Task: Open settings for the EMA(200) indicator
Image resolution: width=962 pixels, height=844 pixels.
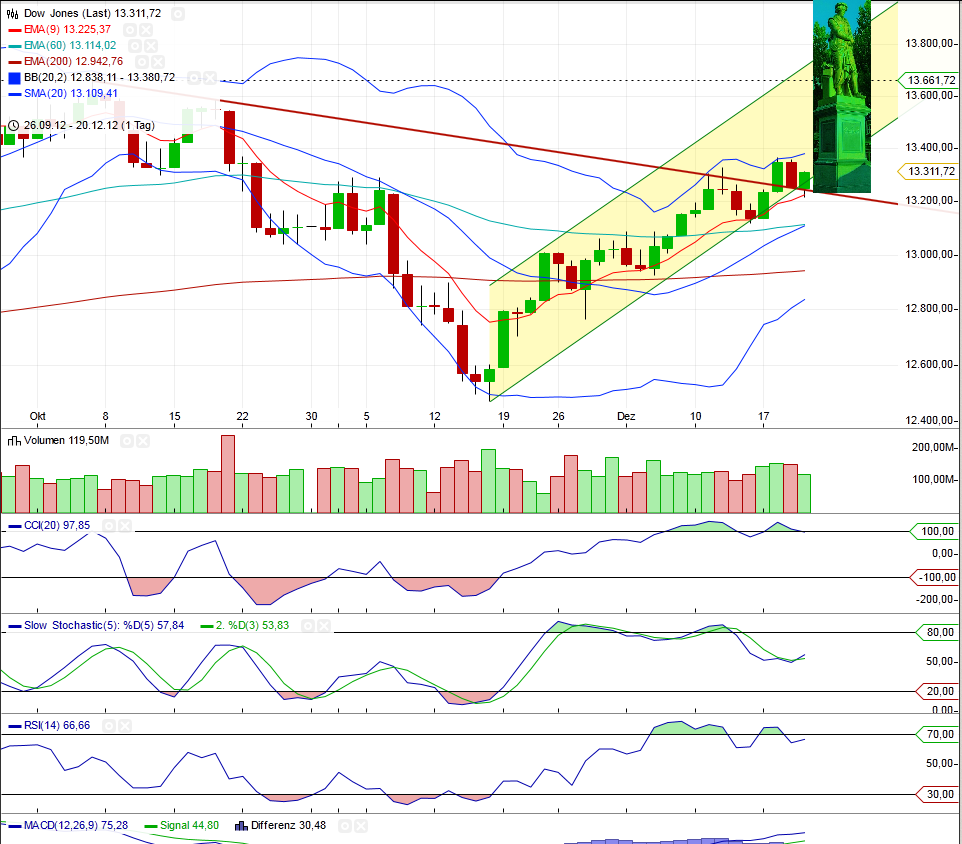Action: (142, 61)
